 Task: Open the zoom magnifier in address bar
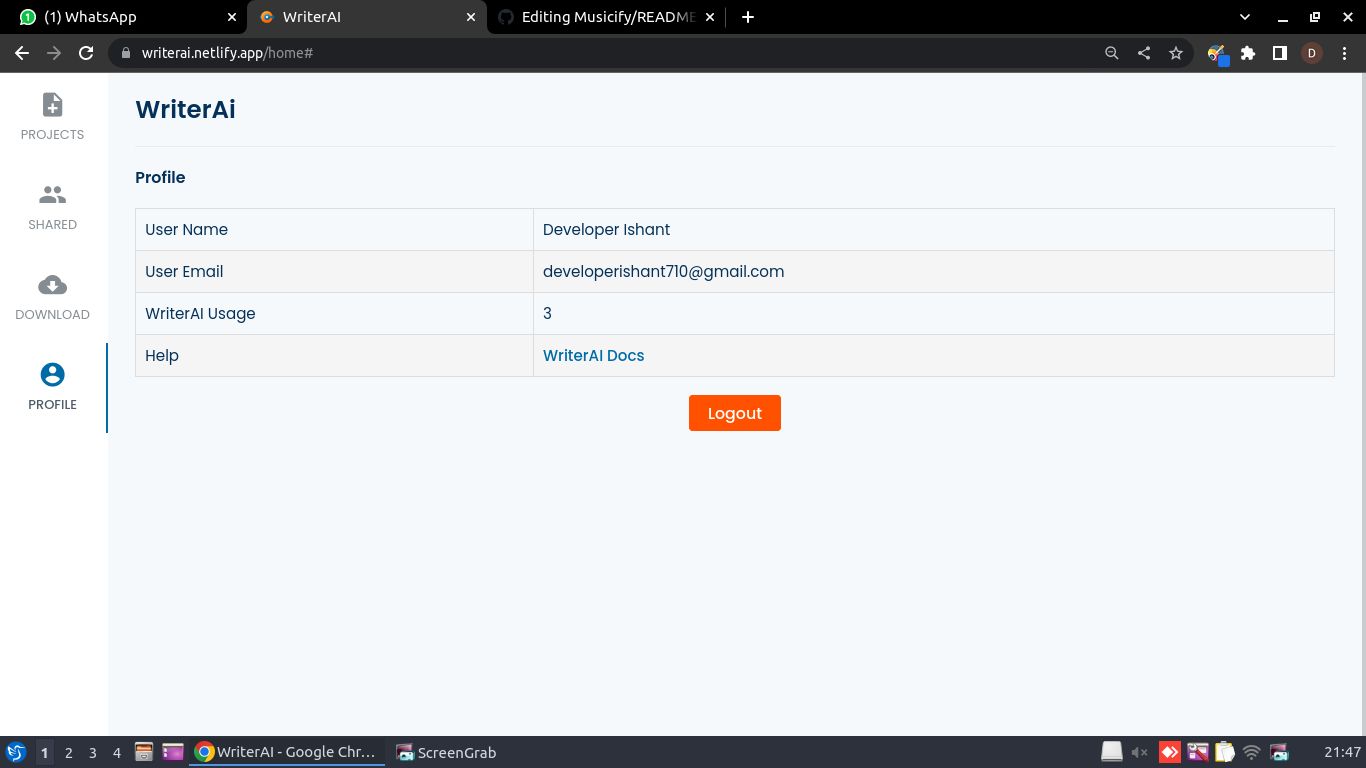coord(1111,53)
